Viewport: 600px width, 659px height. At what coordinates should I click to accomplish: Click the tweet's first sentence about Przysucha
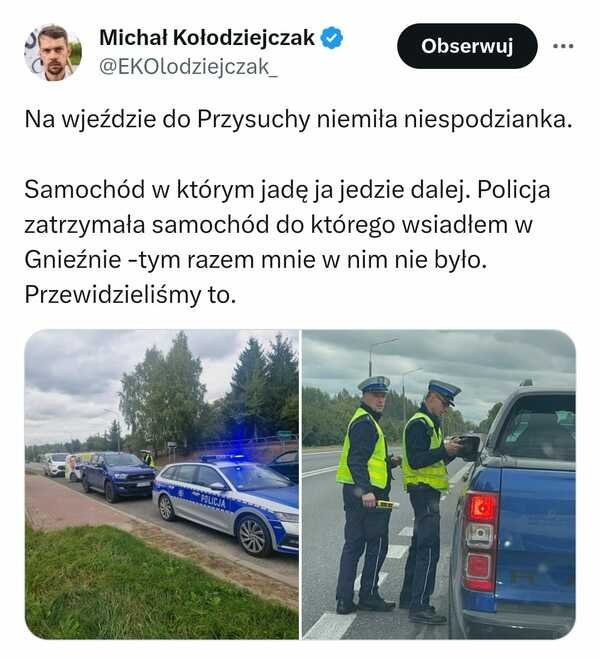pyautogui.click(x=298, y=119)
